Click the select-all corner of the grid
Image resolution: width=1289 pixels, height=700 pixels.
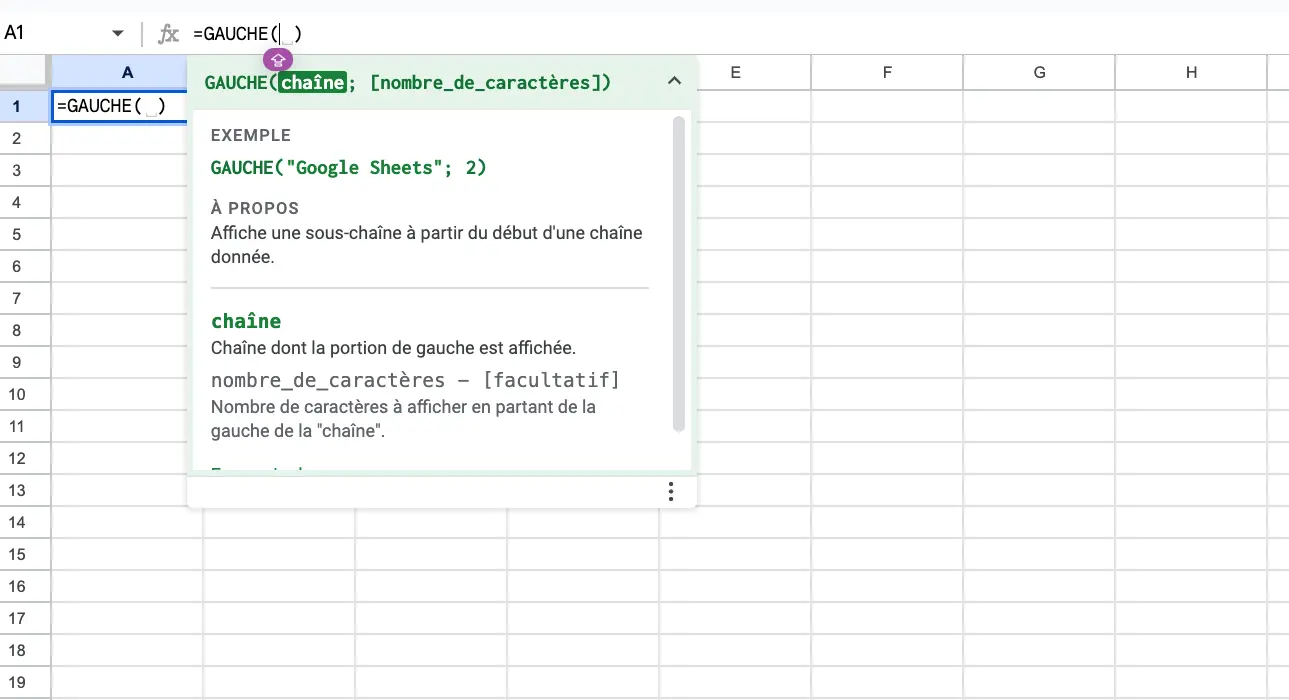click(25, 72)
